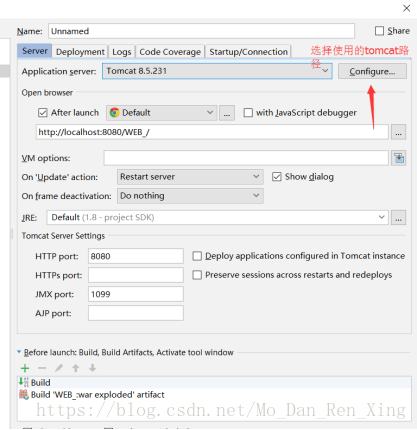Click the Configure... button
Image resolution: width=417 pixels, height=430 pixels.
[x=372, y=71]
